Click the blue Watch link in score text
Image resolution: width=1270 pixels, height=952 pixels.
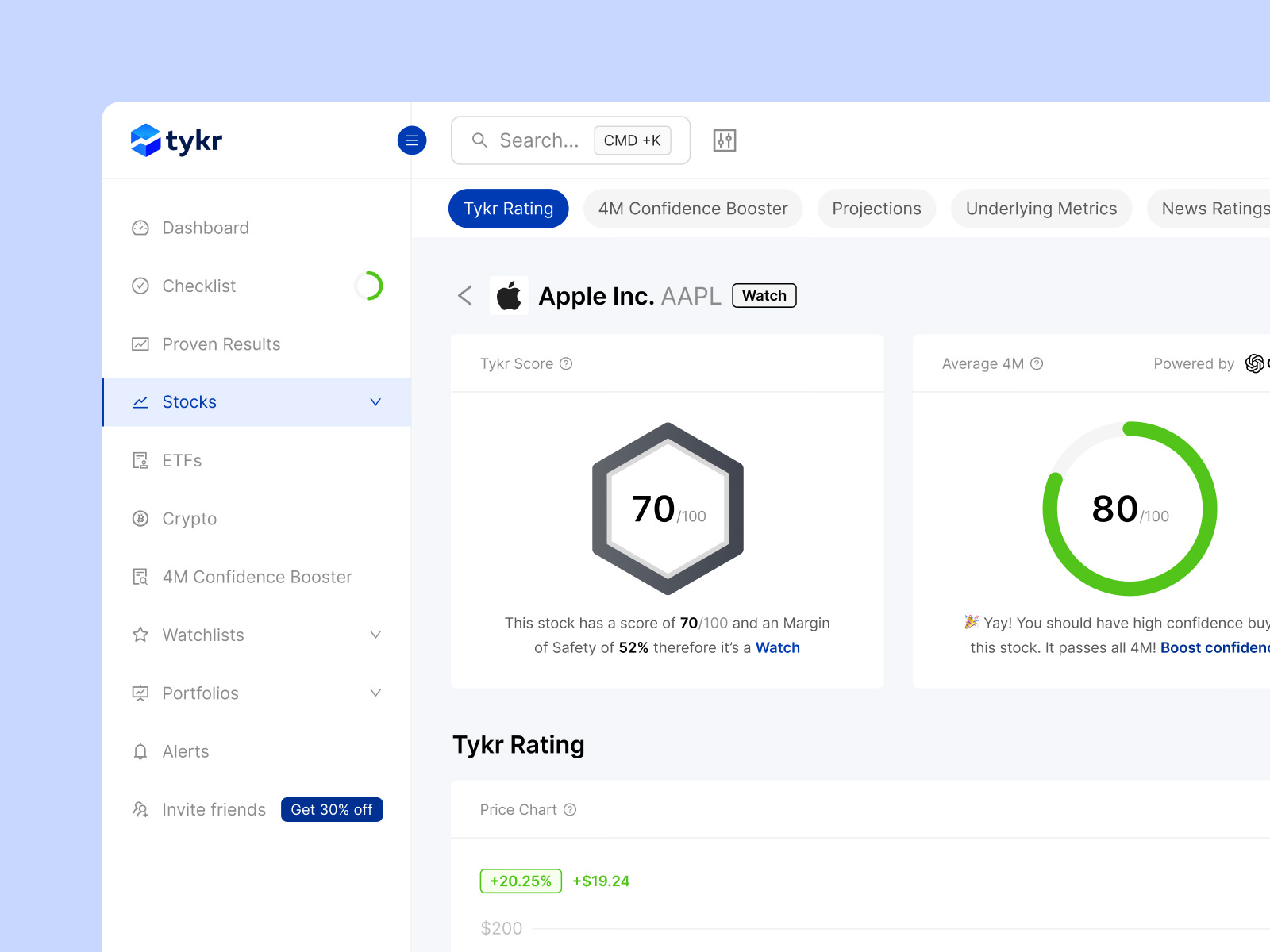778,647
